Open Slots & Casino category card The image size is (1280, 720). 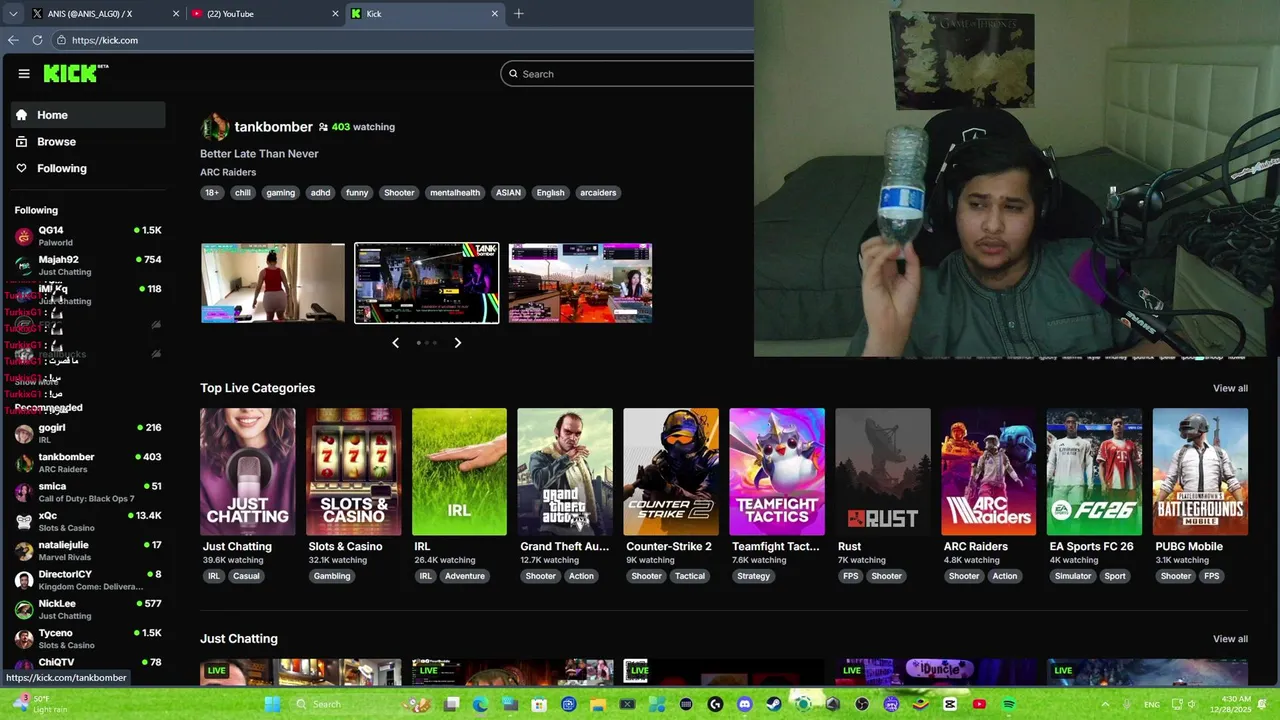(x=354, y=472)
